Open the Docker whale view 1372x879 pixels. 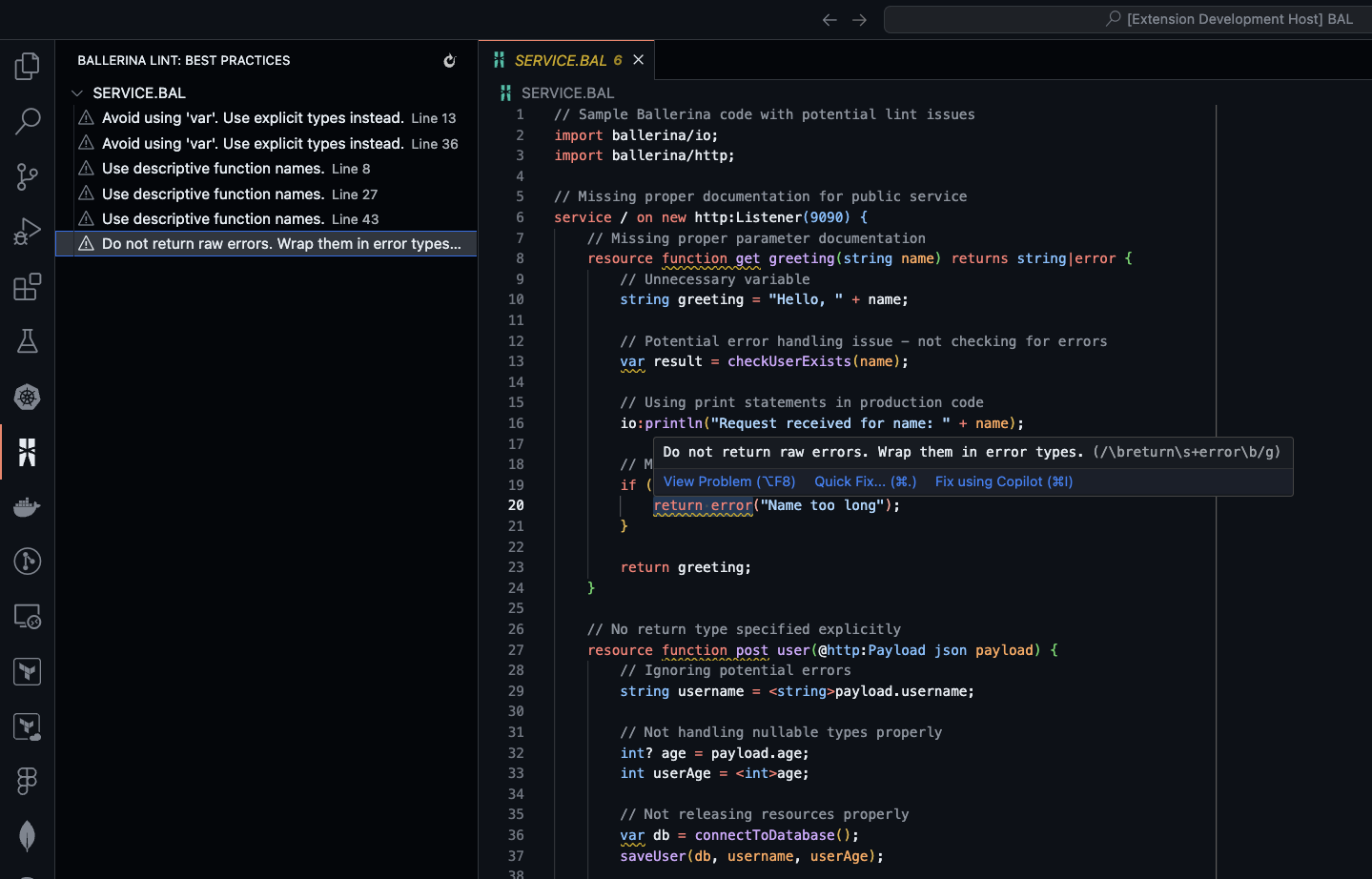tap(28, 507)
